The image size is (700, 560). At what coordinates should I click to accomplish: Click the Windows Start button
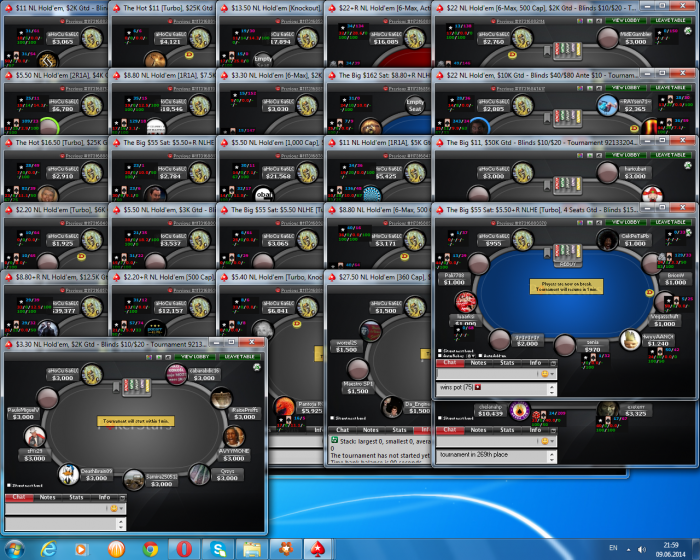point(14,549)
